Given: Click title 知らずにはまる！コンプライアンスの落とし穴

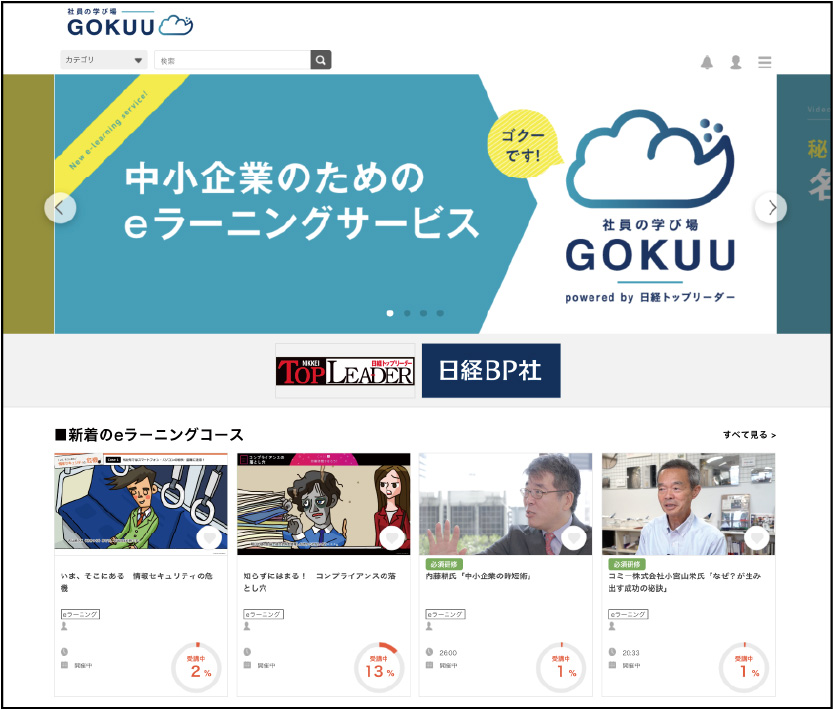Looking at the screenshot, I should 320,582.
